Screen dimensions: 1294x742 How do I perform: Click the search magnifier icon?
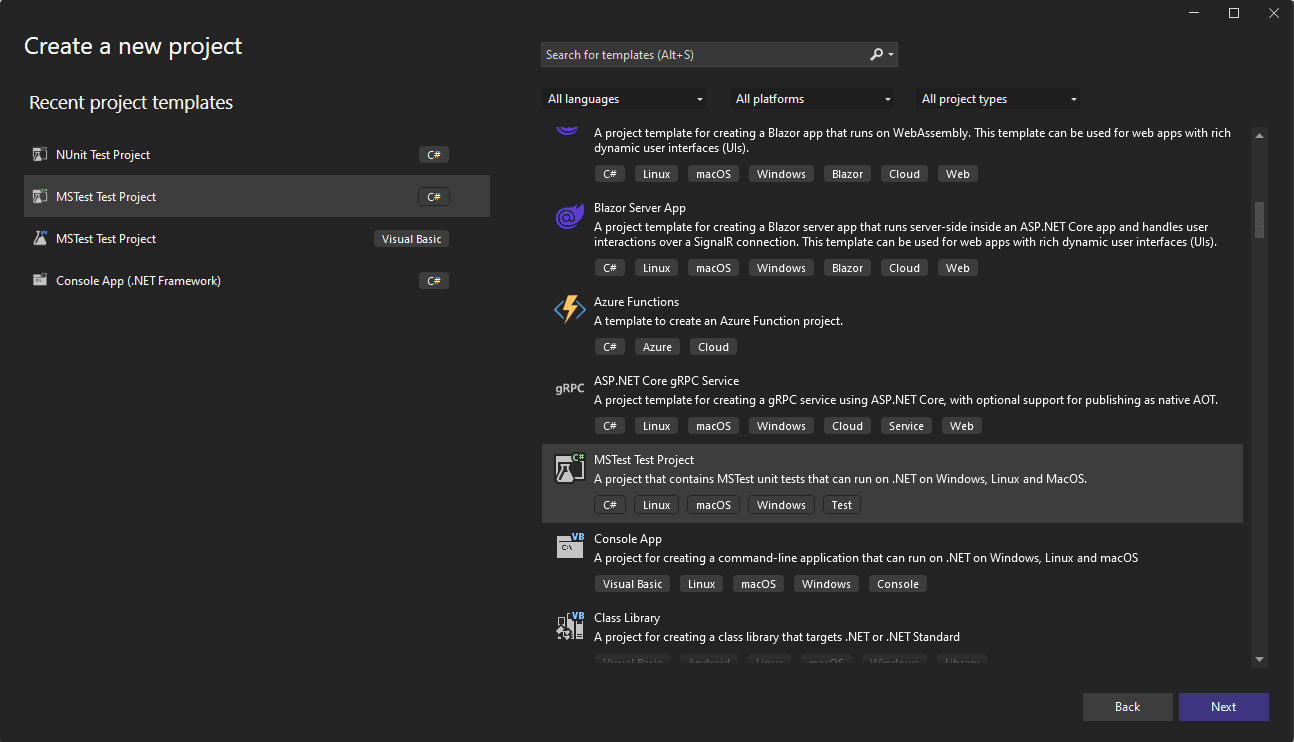(877, 55)
